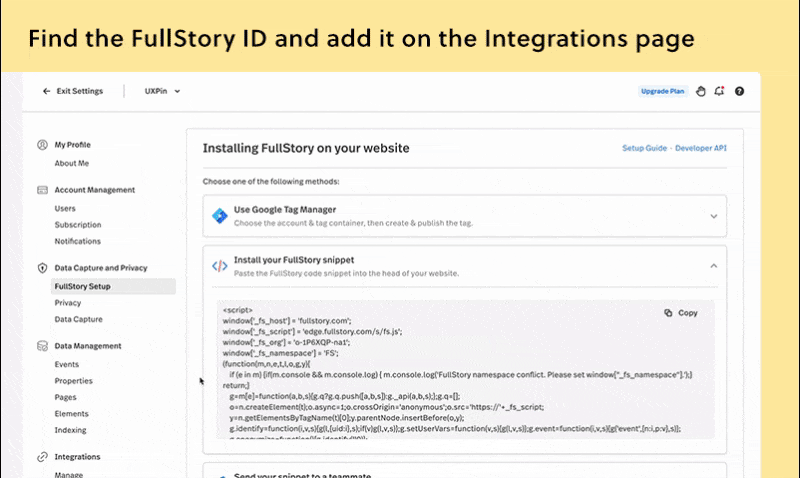Open Pages under Data Management
The height and width of the screenshot is (478, 800).
click(x=65, y=397)
